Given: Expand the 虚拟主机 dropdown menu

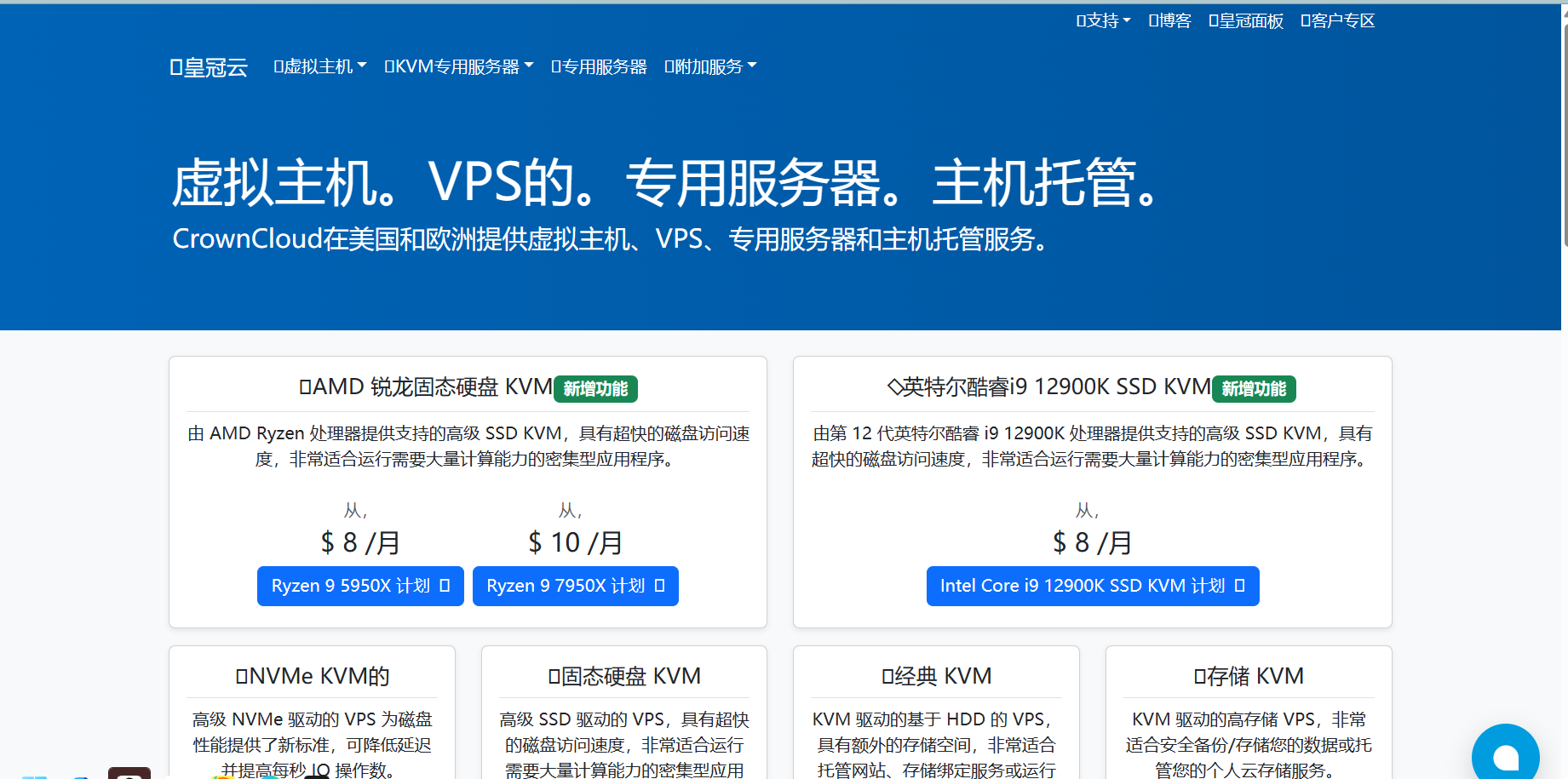Looking at the screenshot, I should (319, 66).
